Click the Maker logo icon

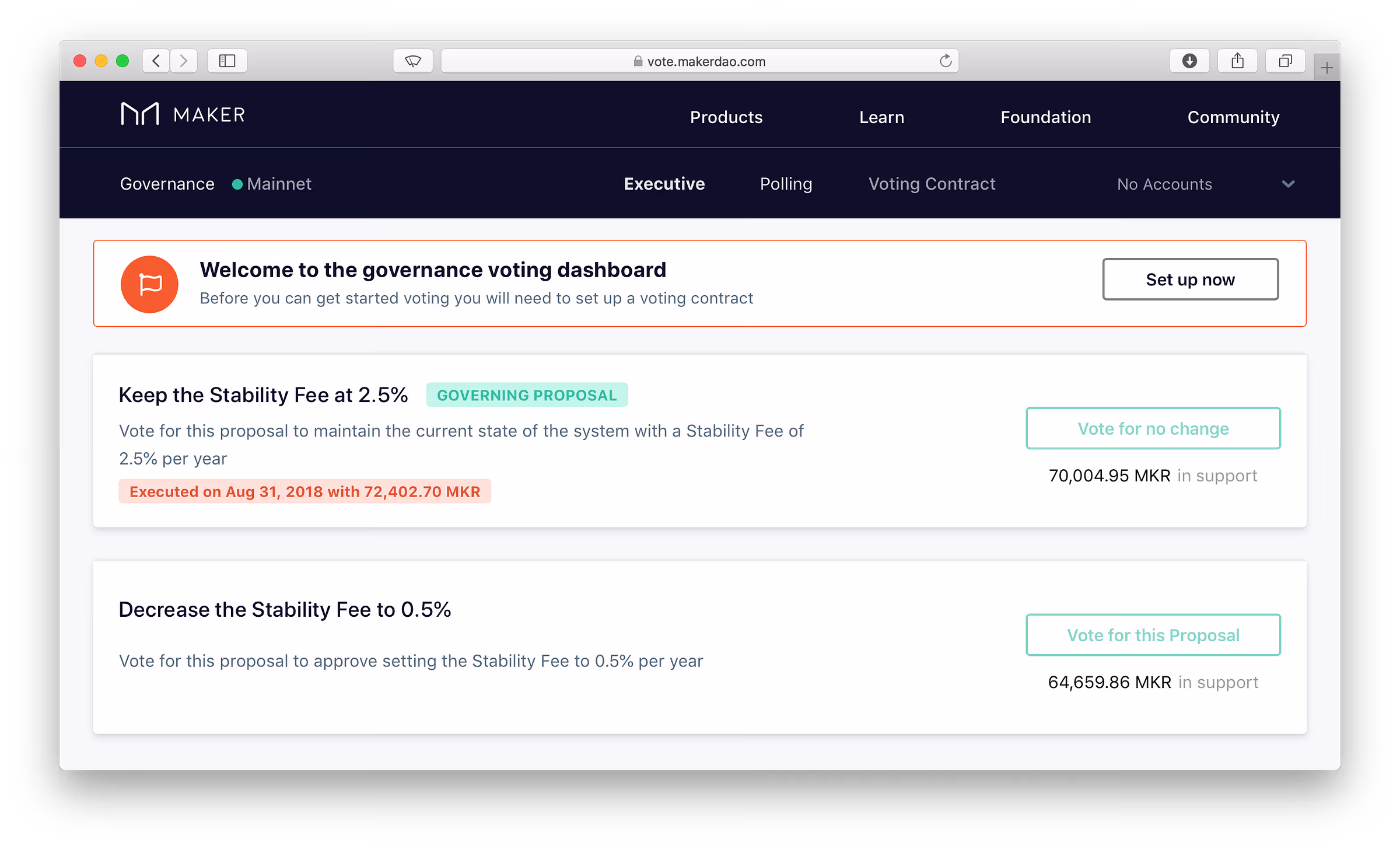pyautogui.click(x=140, y=114)
